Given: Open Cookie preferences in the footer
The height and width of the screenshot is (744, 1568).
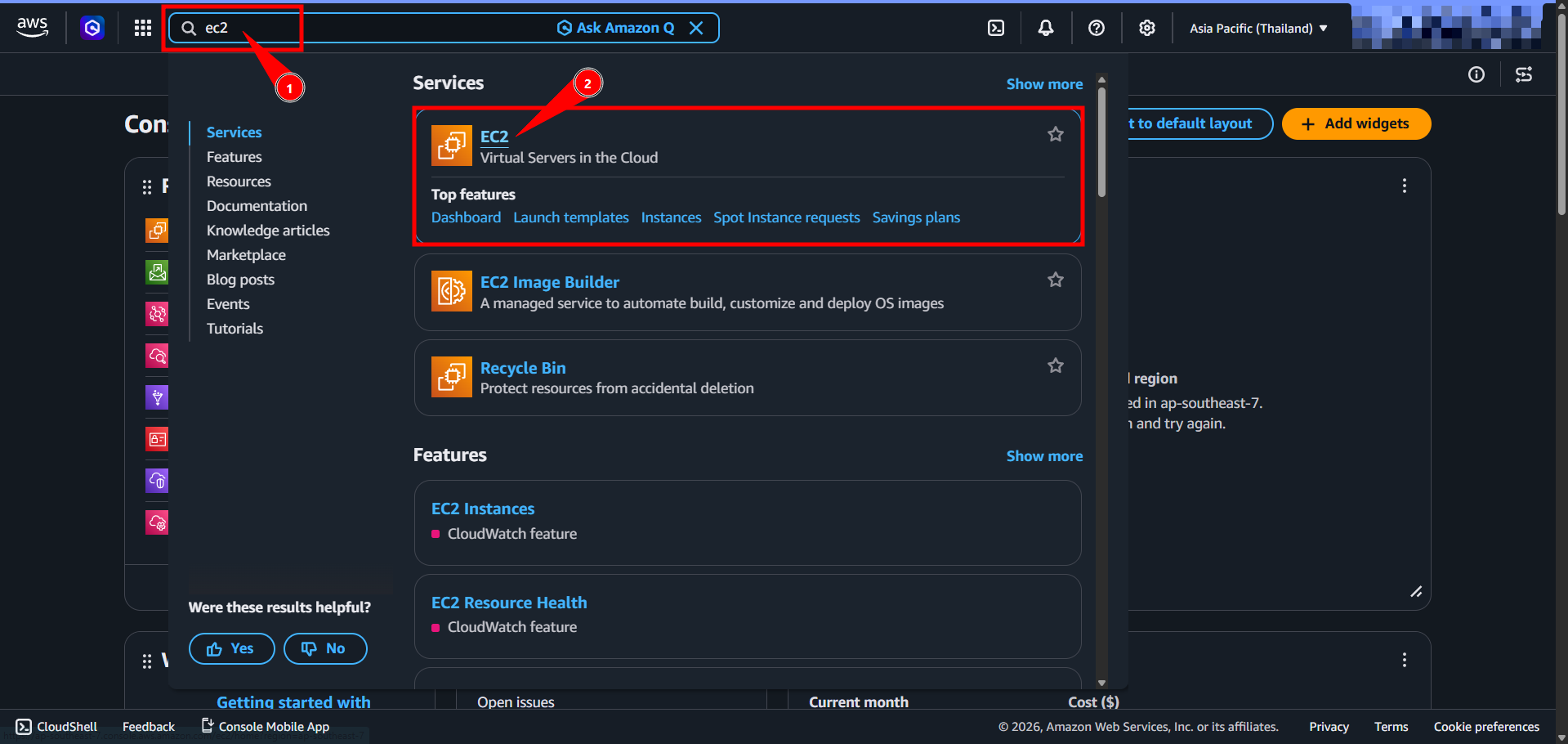Looking at the screenshot, I should pyautogui.click(x=1486, y=727).
